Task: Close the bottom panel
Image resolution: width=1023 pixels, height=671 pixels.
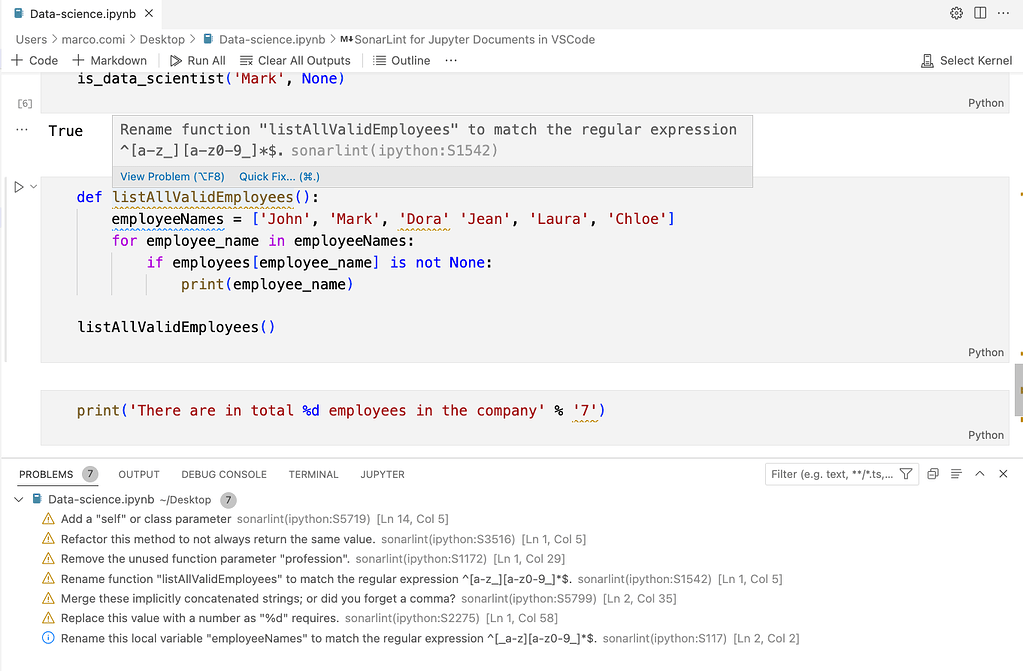Action: [x=1003, y=474]
